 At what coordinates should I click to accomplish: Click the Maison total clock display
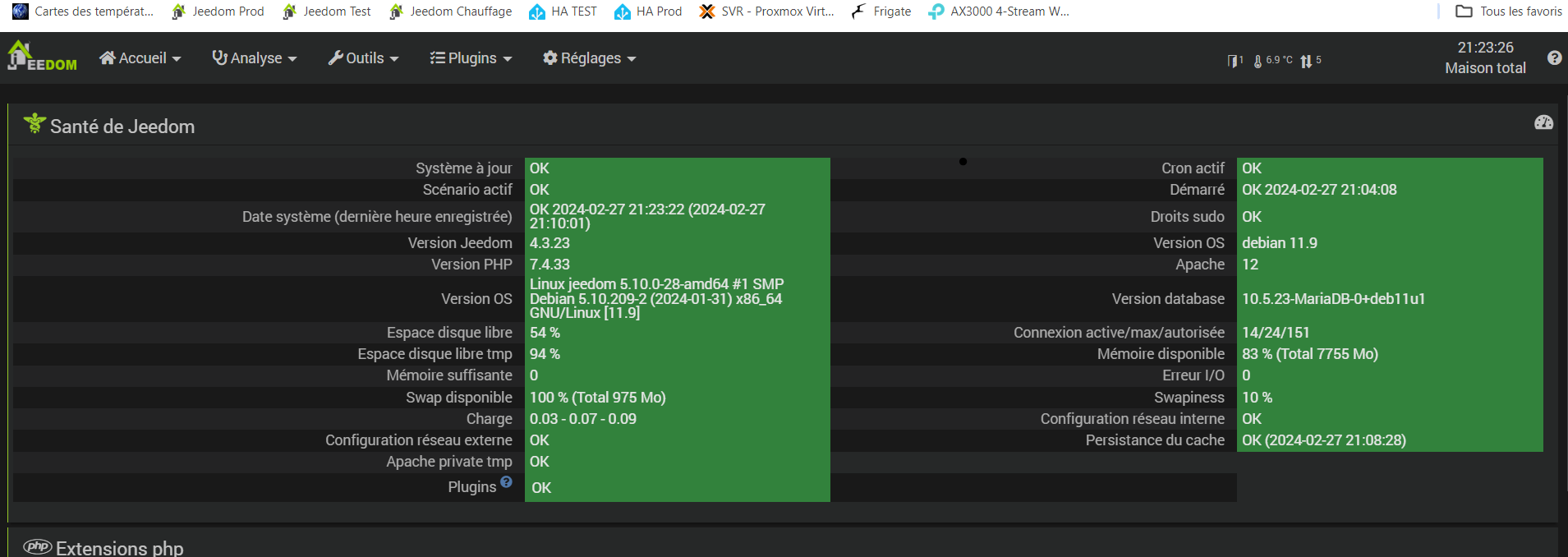coord(1485,58)
